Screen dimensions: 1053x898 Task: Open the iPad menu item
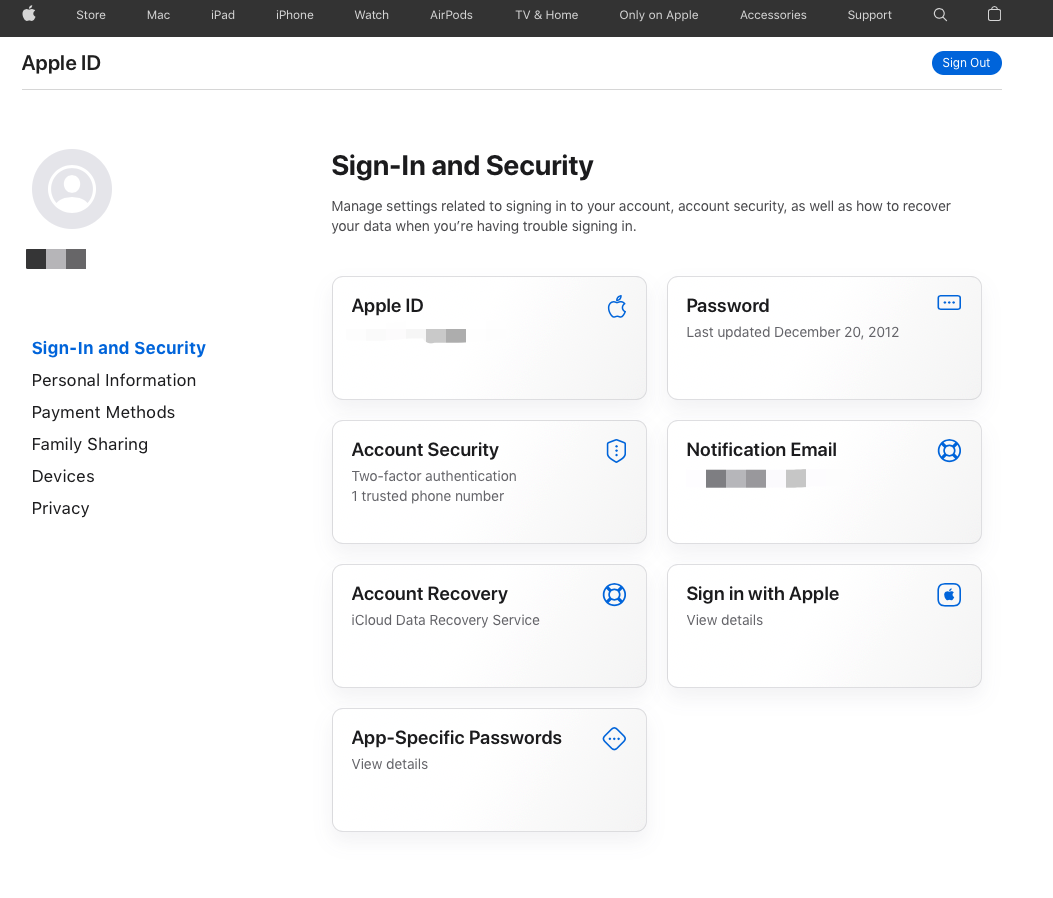pos(223,15)
